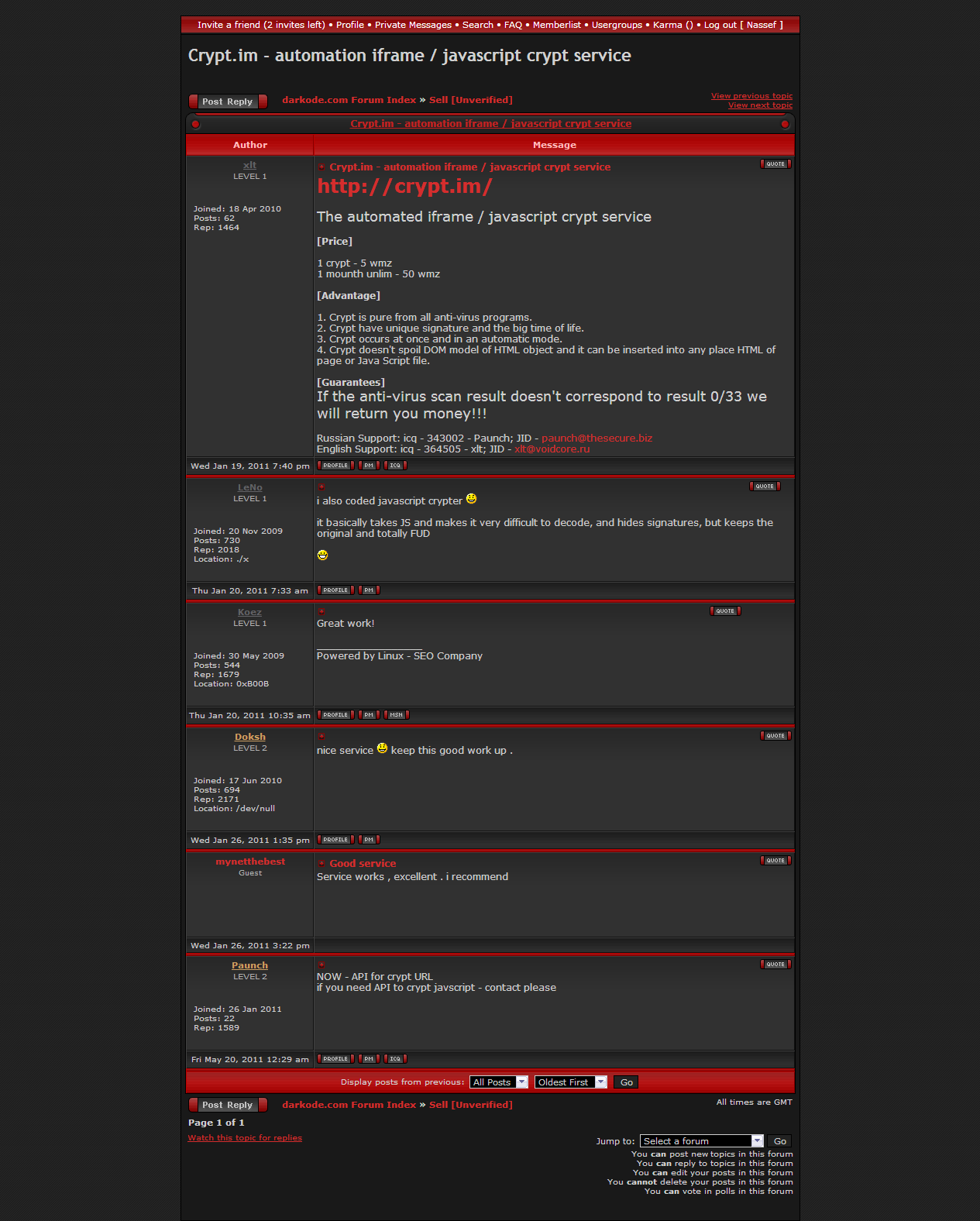Screen dimensions: 980x1221
Task: Quote Doksh's post with the Quote icon
Action: tap(775, 736)
